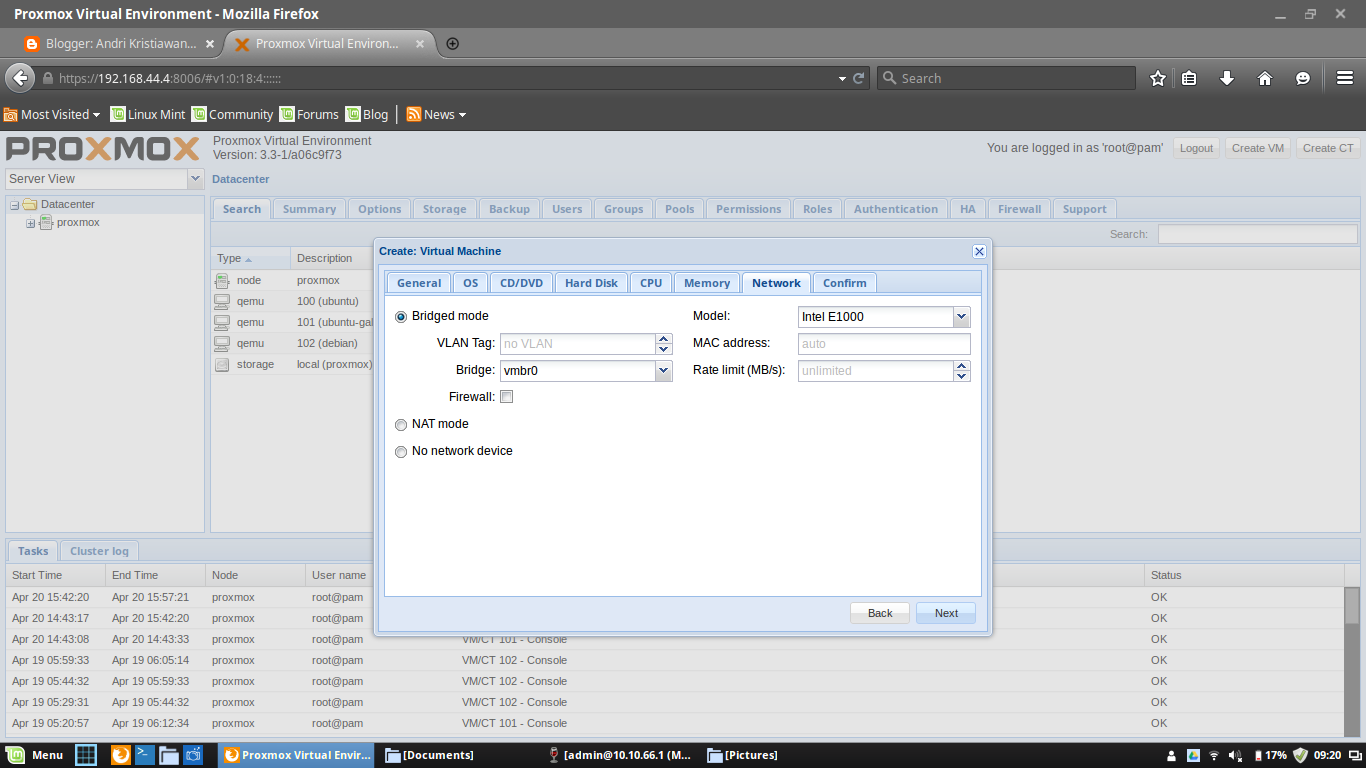Open the bookmarks list icon
Image resolution: width=1366 pixels, height=768 pixels.
tap(1189, 78)
